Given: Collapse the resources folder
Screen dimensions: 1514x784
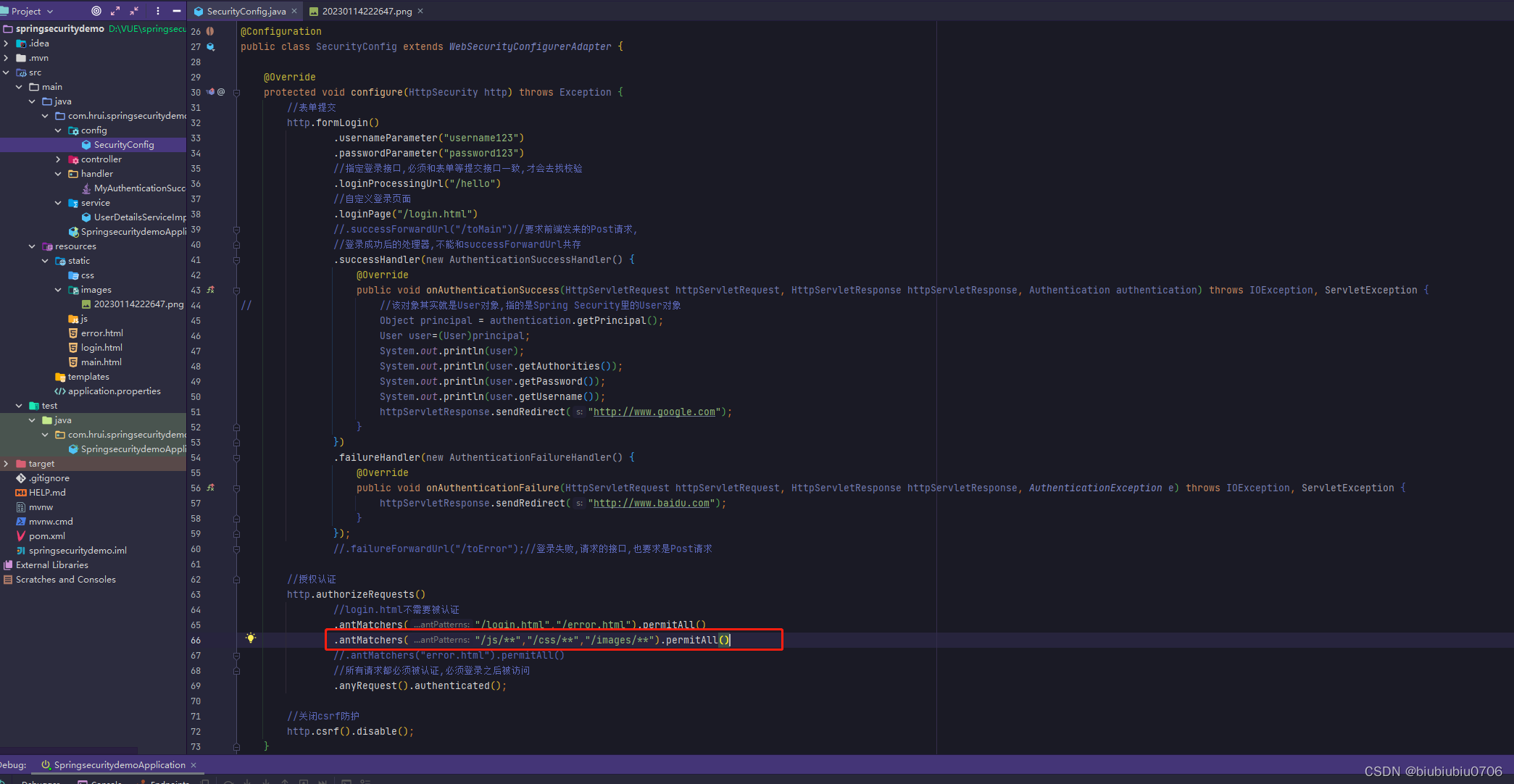Looking at the screenshot, I should 33,246.
